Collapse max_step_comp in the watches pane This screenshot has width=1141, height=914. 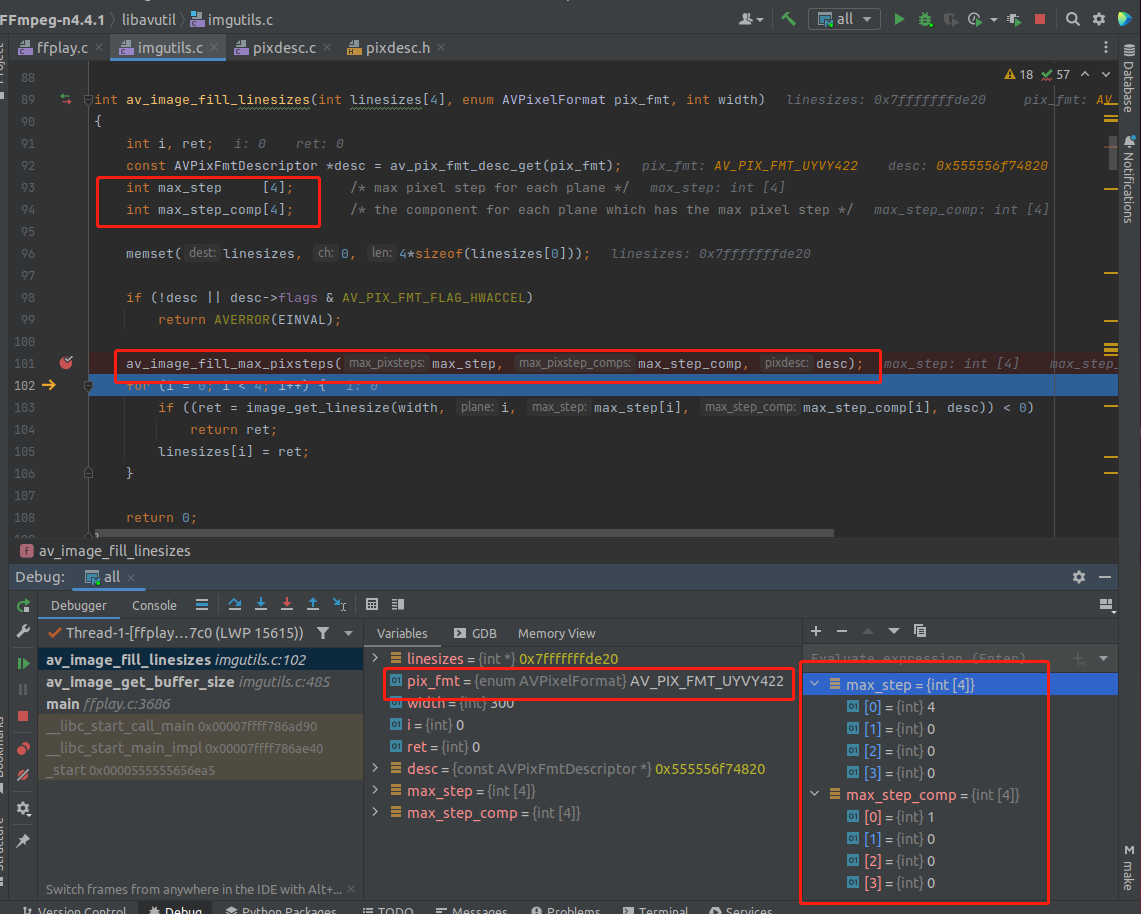point(816,795)
